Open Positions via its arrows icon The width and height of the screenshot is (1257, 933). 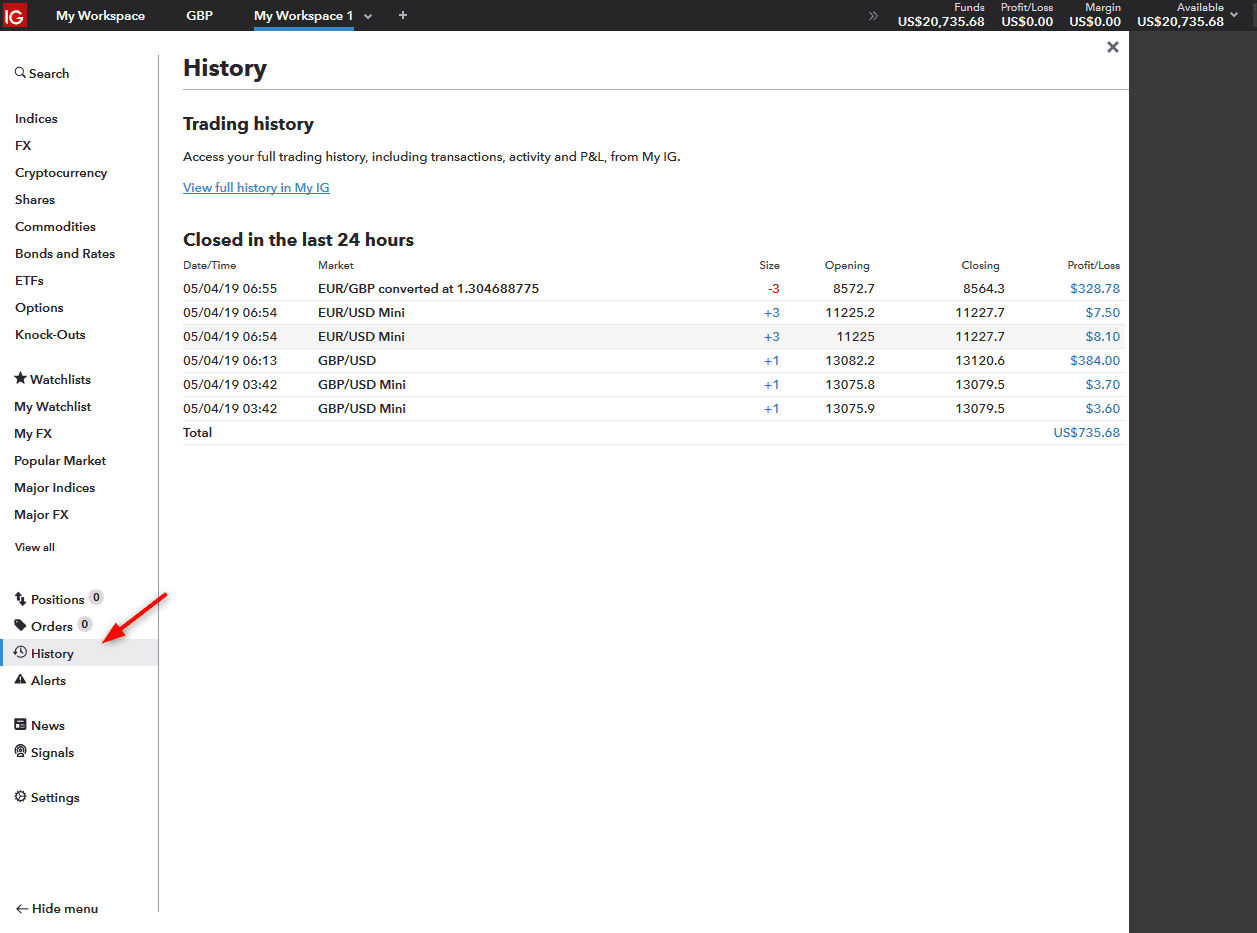[20, 599]
